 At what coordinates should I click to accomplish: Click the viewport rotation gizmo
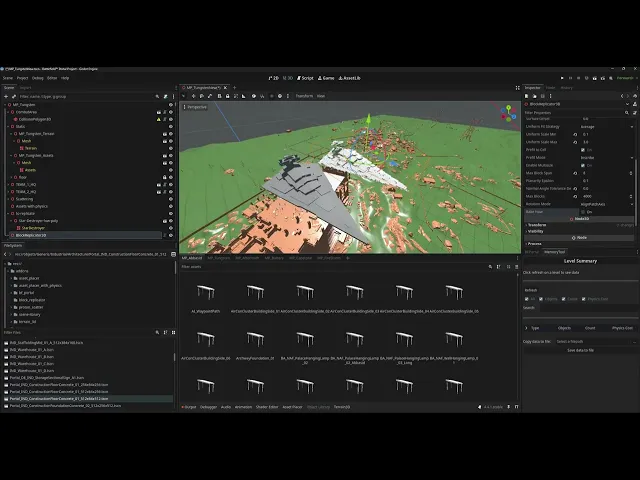pyautogui.click(x=509, y=113)
